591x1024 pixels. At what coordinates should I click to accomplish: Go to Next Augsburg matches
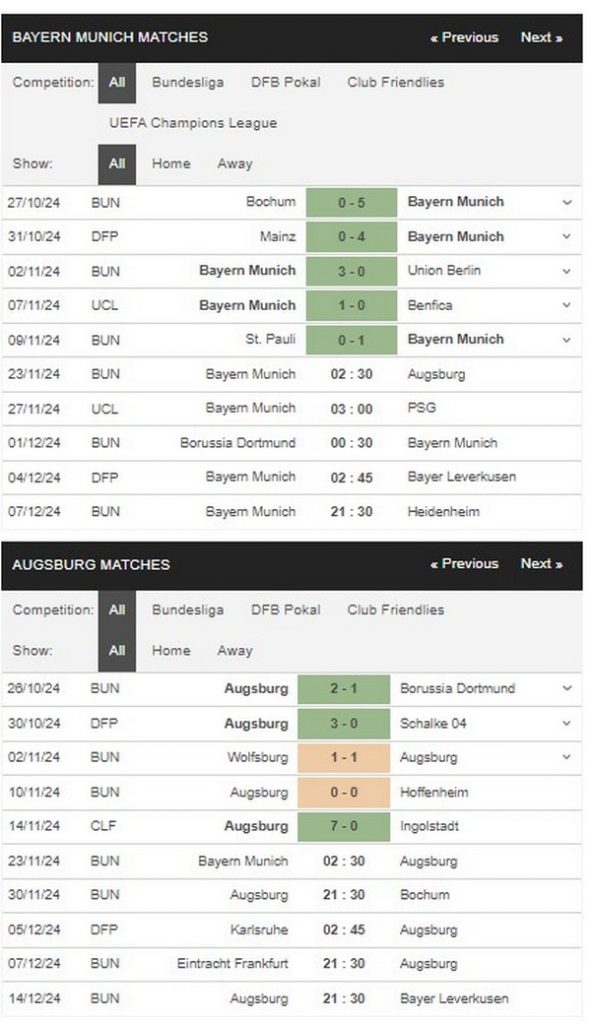click(541, 564)
